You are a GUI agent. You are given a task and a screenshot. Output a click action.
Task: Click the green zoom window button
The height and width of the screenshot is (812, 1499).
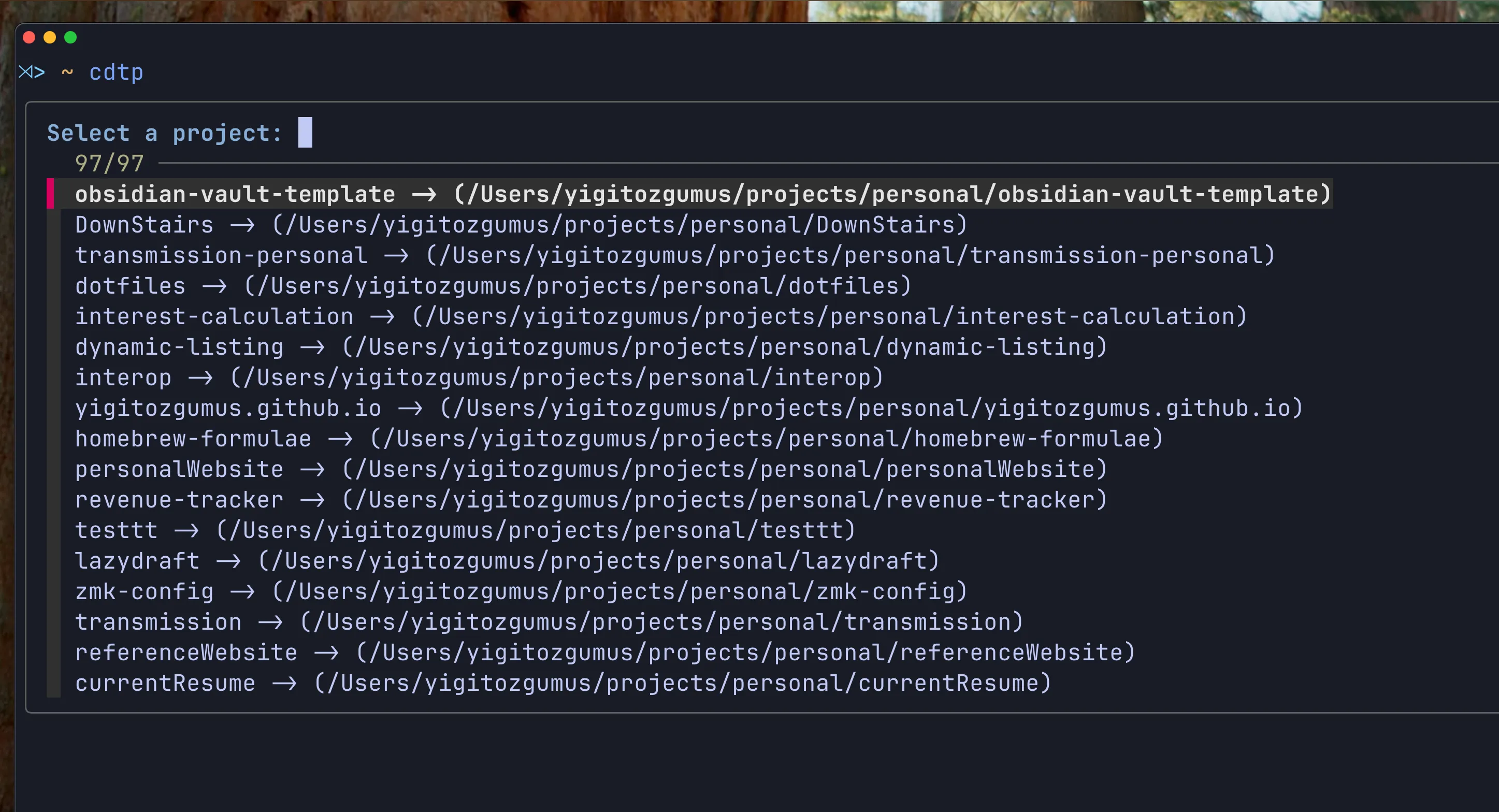(70, 38)
